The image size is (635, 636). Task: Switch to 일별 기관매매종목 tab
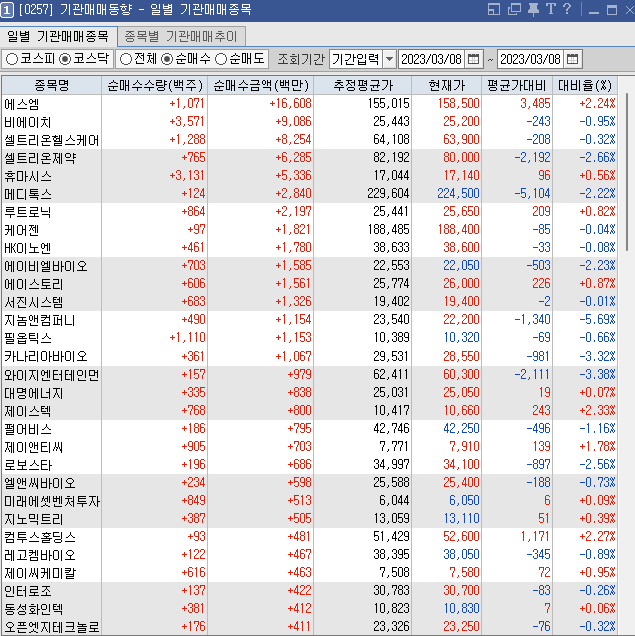click(x=58, y=37)
